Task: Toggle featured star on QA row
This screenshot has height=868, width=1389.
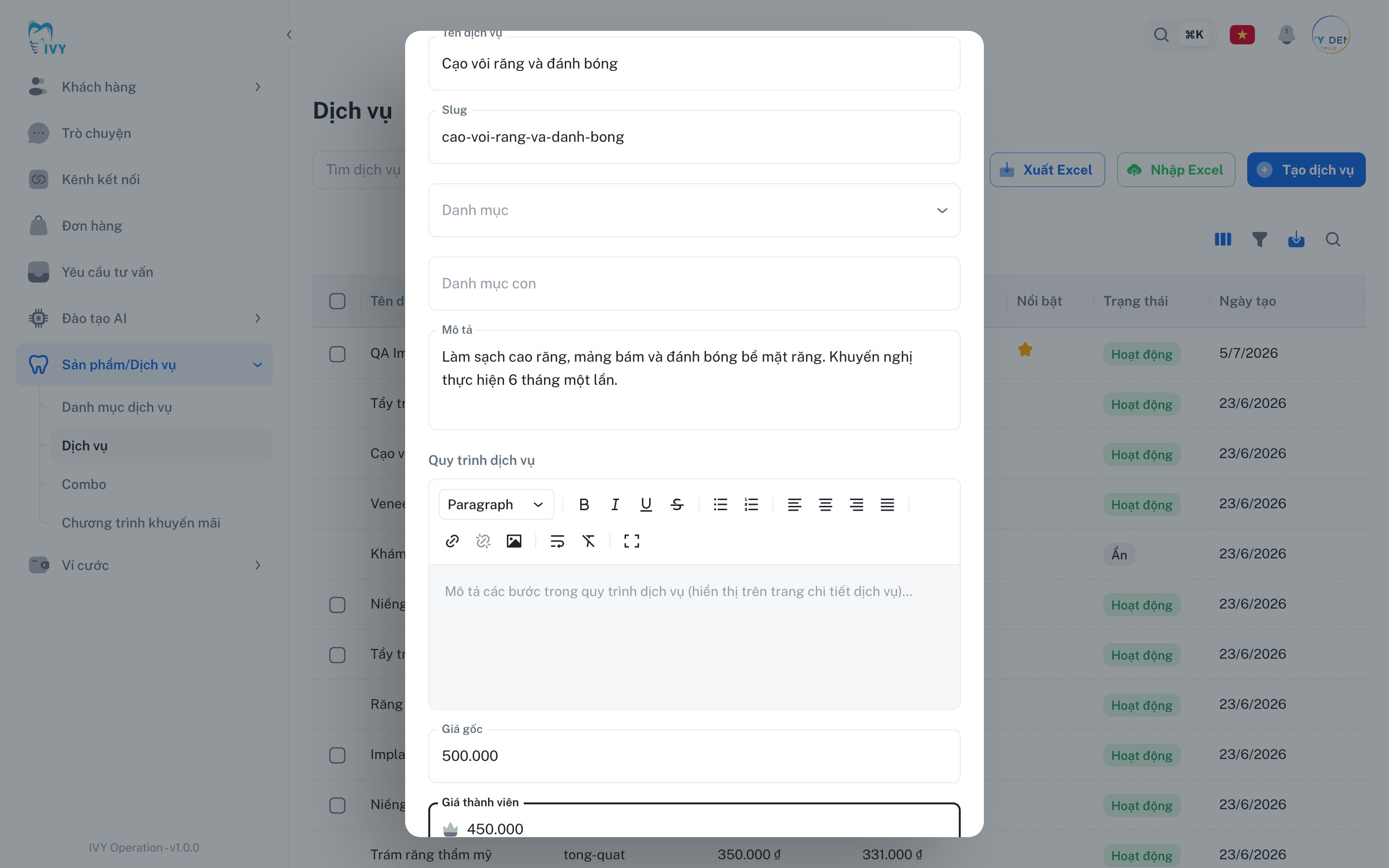Action: coord(1025,350)
